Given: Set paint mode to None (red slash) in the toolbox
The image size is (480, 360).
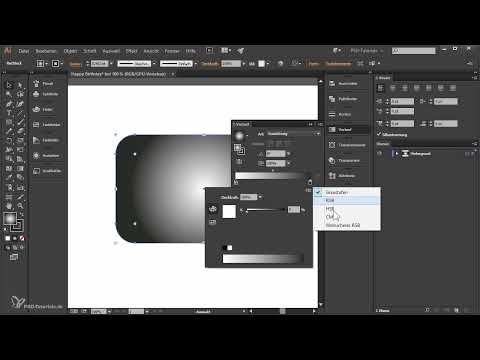Looking at the screenshot, I should (22, 238).
